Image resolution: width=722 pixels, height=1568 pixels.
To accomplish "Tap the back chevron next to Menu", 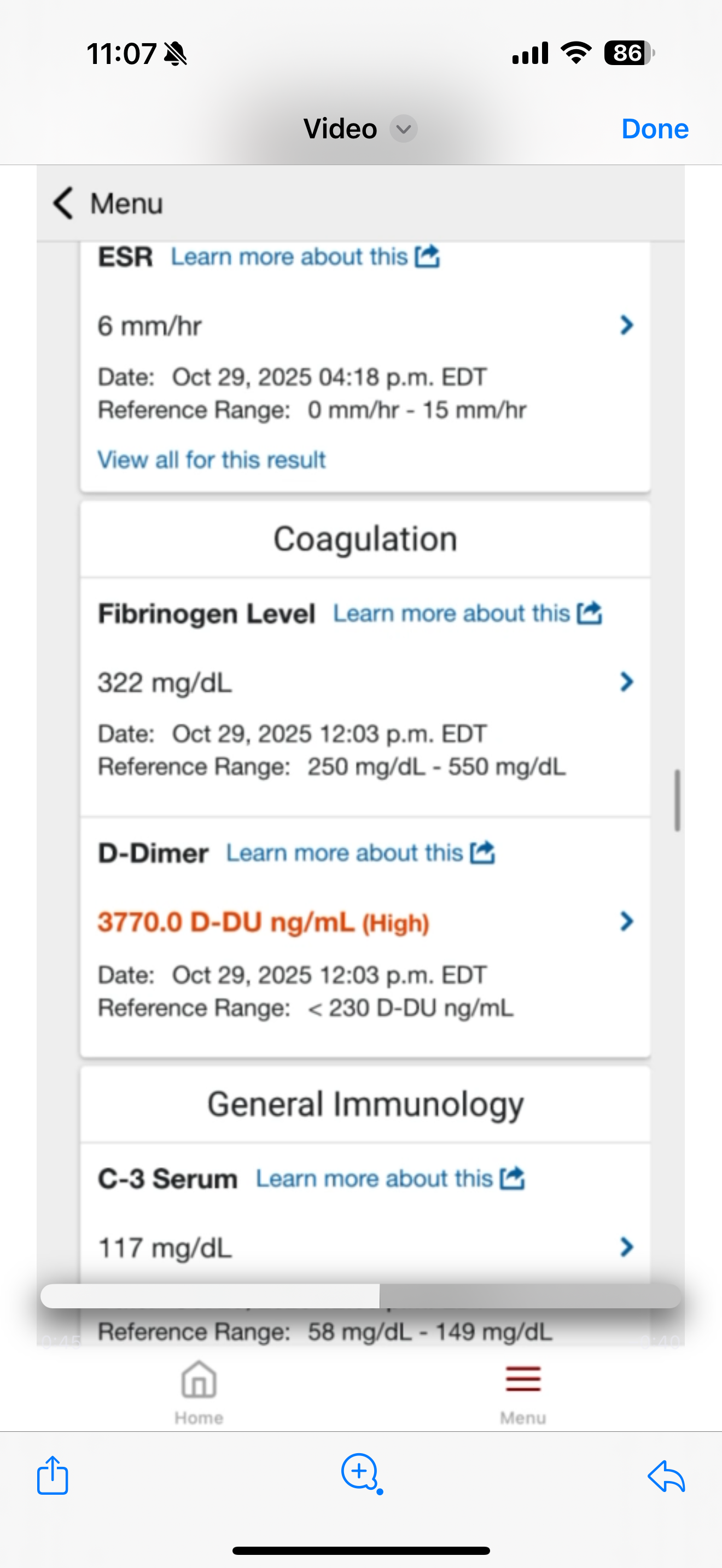I will pos(63,203).
